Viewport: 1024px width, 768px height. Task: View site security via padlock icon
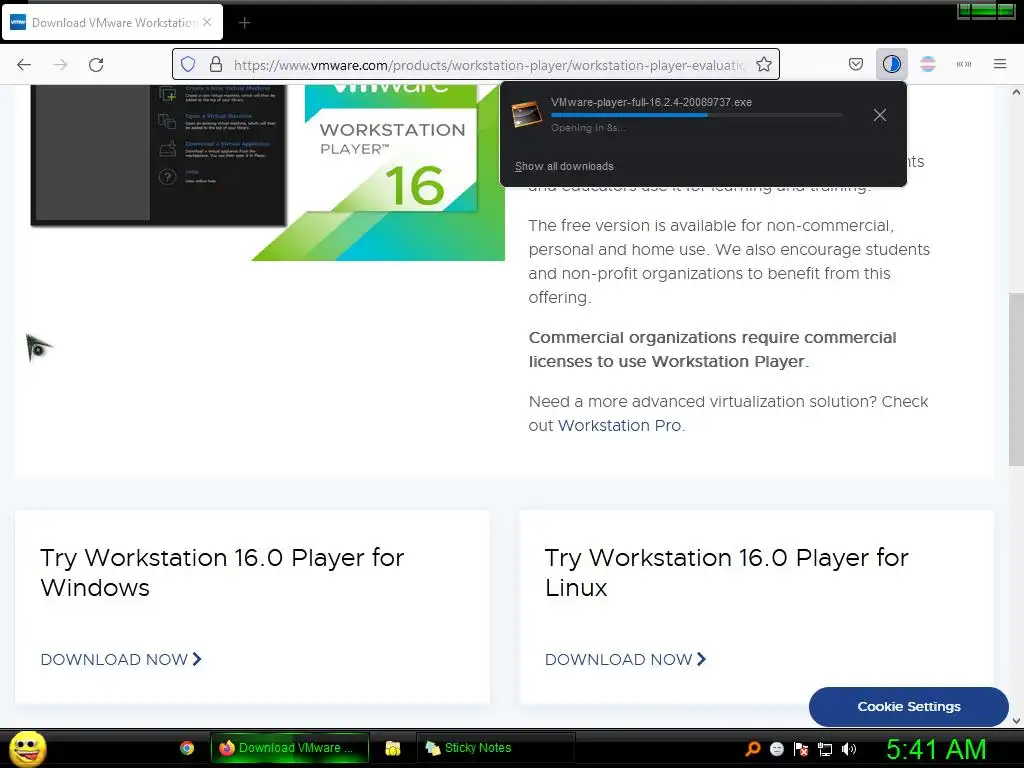216,64
